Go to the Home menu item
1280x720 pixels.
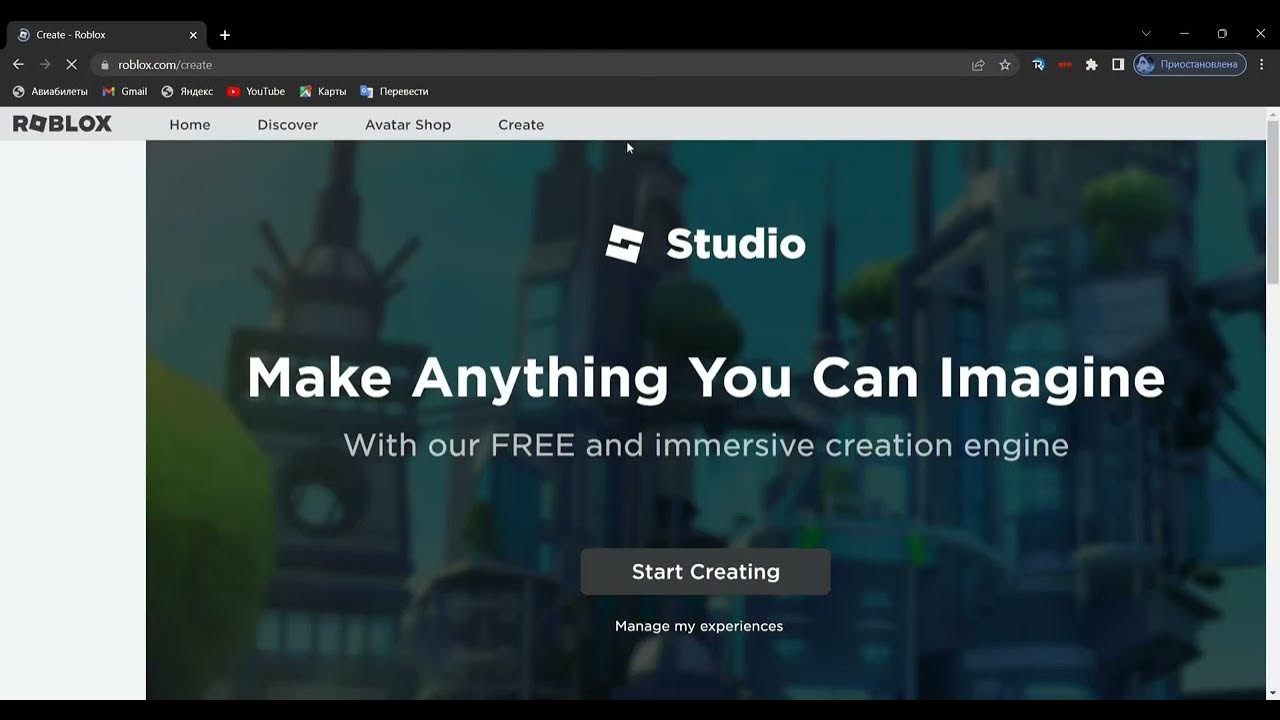pyautogui.click(x=190, y=125)
